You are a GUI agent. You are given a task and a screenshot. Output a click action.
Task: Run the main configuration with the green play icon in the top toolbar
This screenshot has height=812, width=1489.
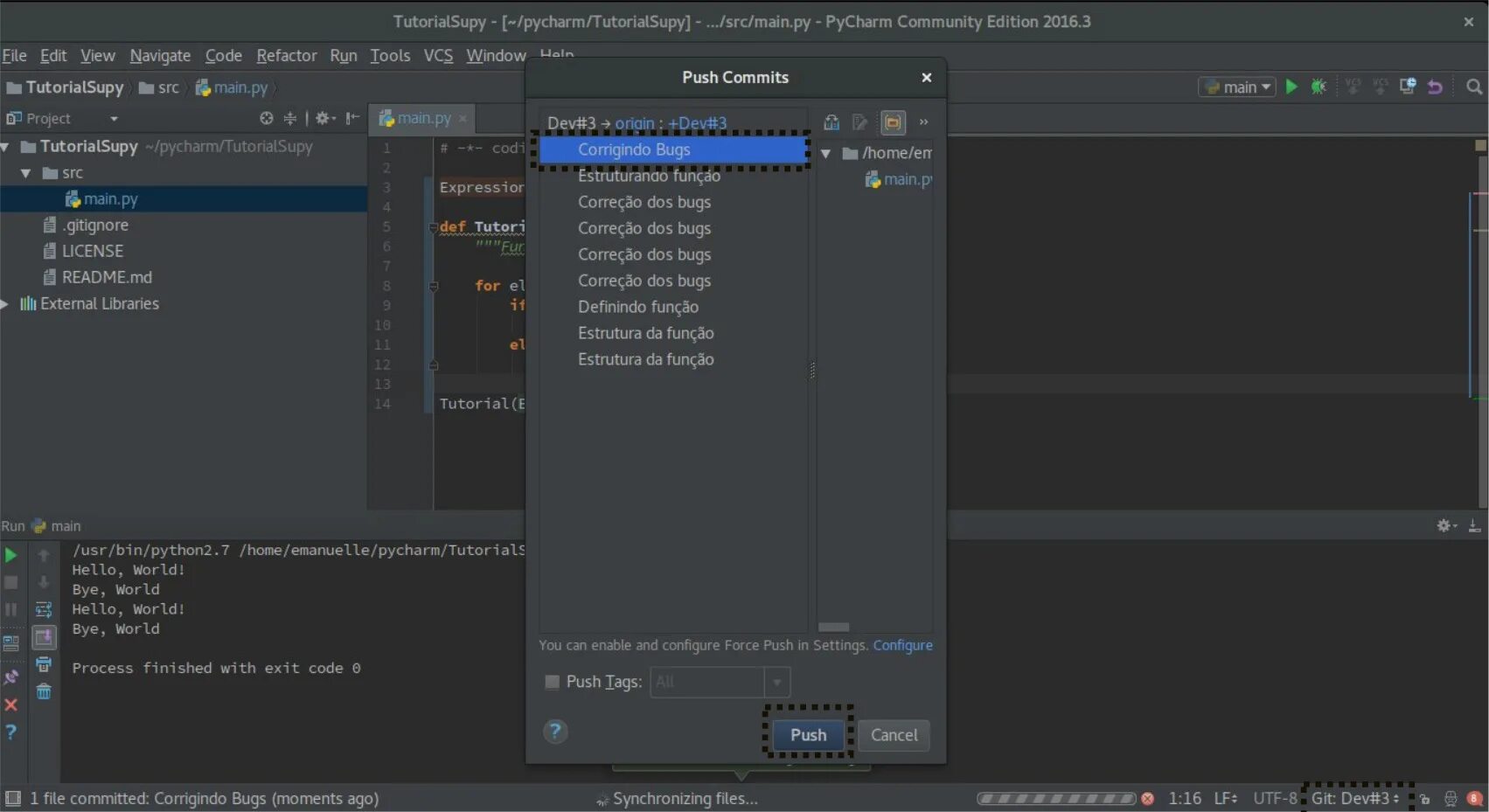[x=1291, y=87]
